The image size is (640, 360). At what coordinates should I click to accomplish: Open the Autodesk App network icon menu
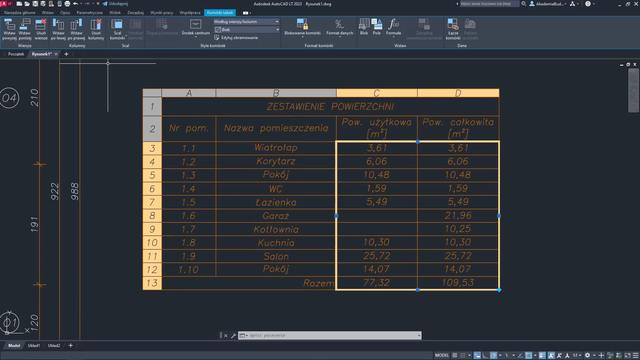point(573,4)
